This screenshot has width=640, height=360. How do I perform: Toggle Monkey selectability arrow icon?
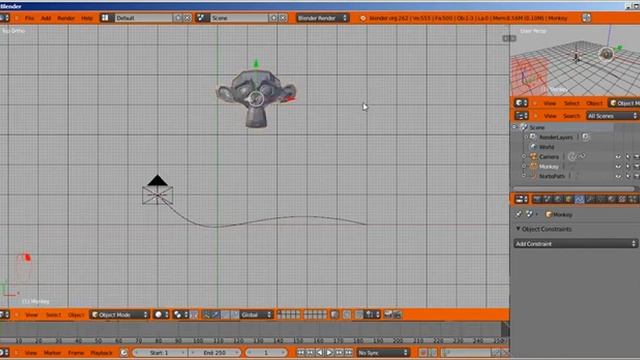click(x=628, y=167)
